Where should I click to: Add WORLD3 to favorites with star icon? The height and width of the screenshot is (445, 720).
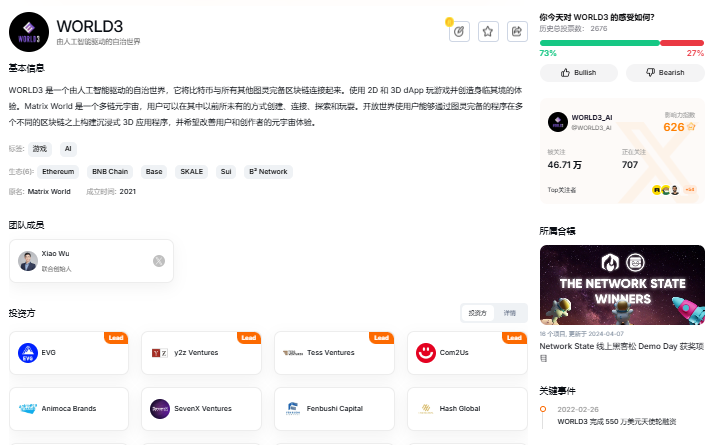coord(488,32)
